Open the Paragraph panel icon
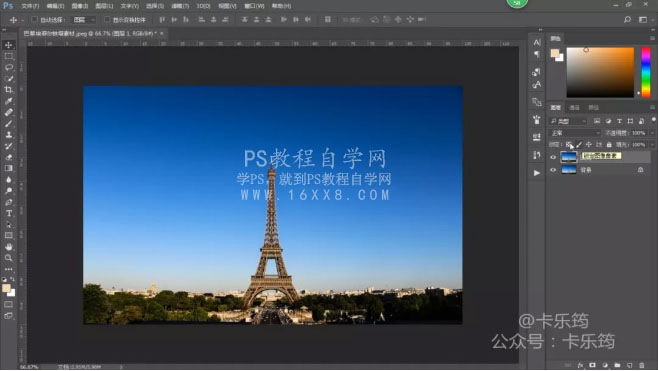 [537, 54]
